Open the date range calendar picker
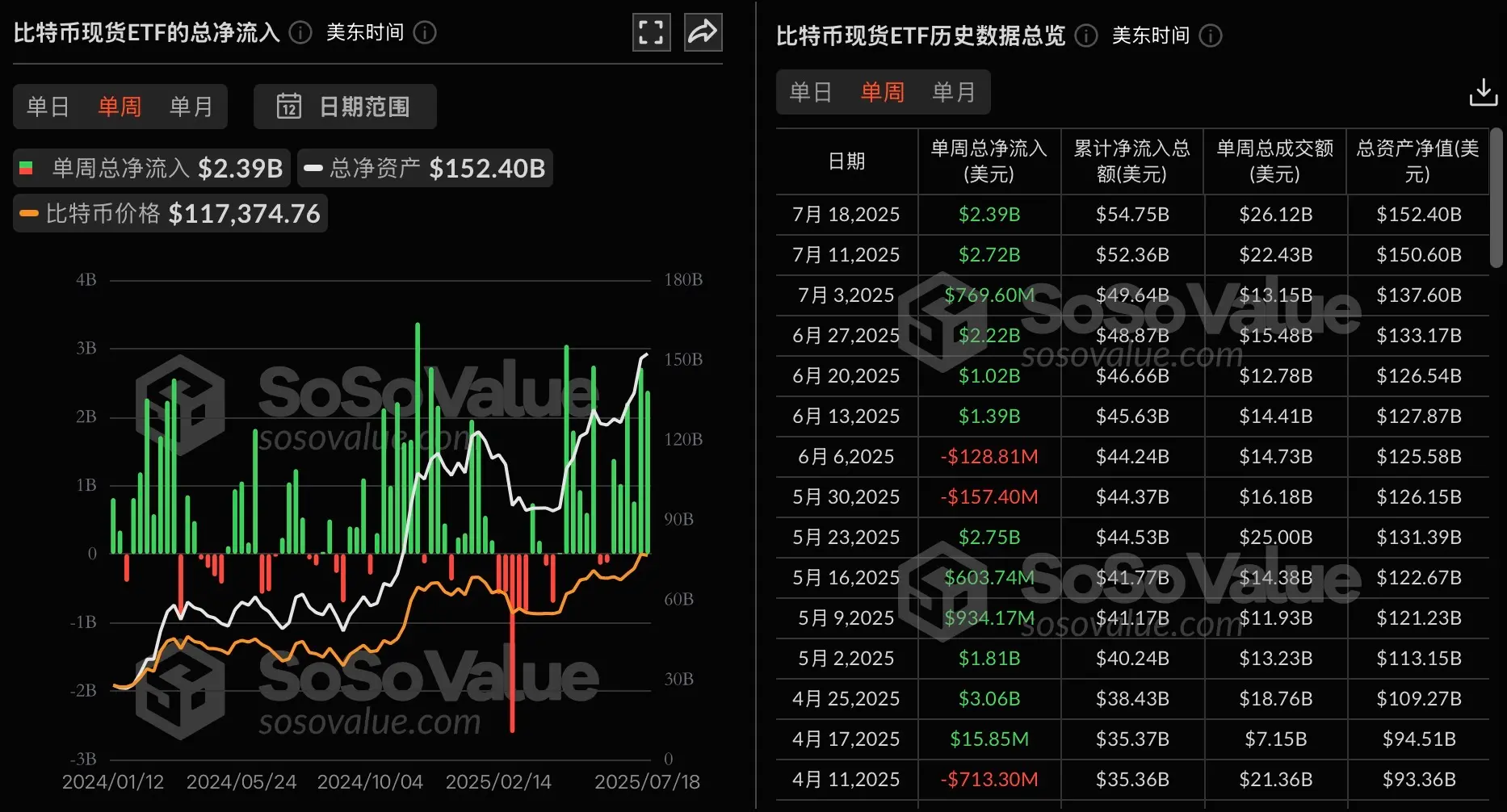1507x812 pixels. click(x=345, y=107)
